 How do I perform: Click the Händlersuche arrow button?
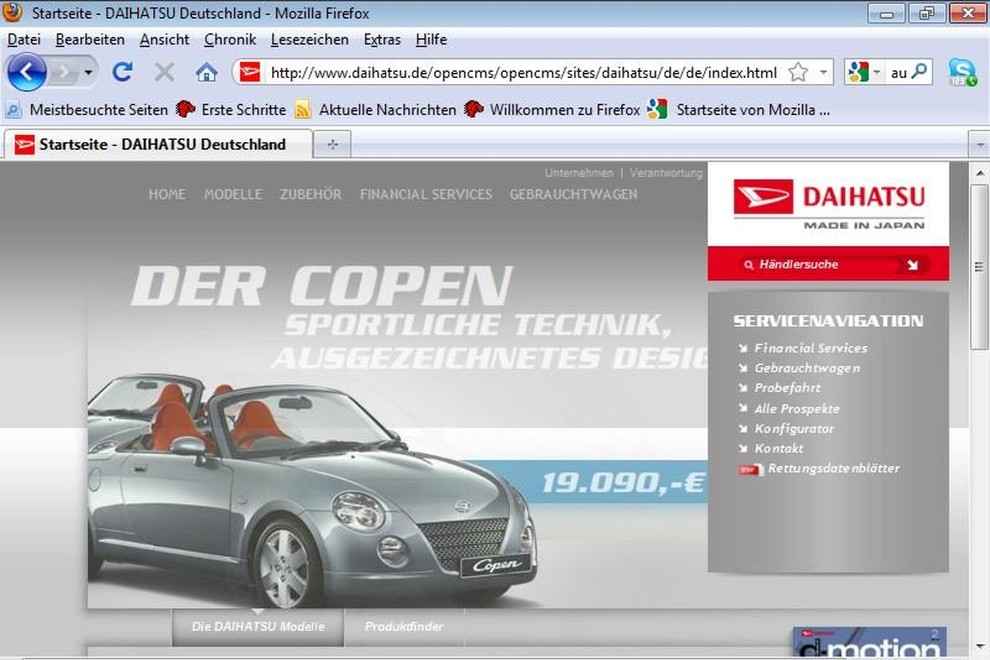912,265
